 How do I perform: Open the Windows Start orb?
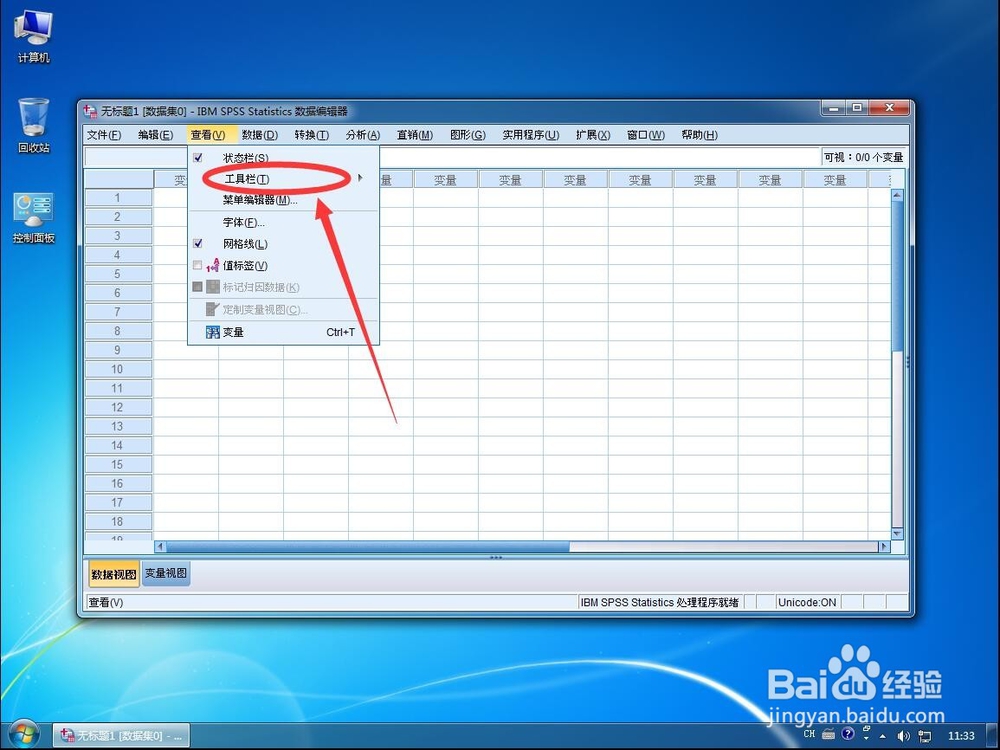[22, 735]
